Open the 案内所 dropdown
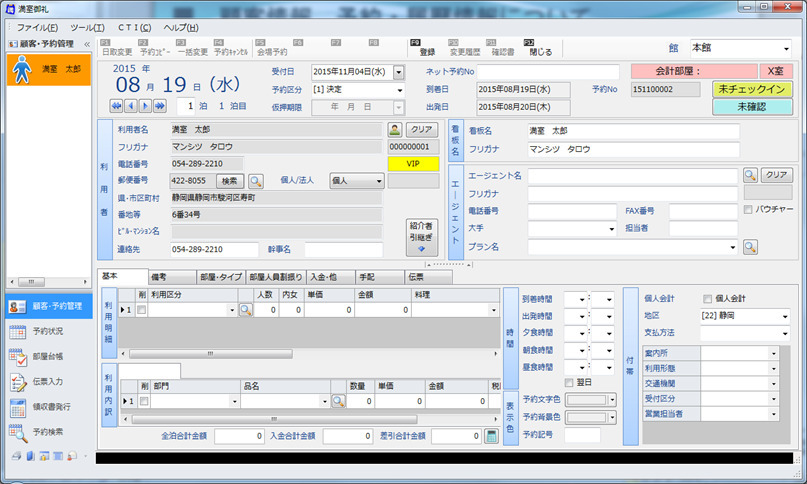The width and height of the screenshot is (807, 484). coord(773,354)
